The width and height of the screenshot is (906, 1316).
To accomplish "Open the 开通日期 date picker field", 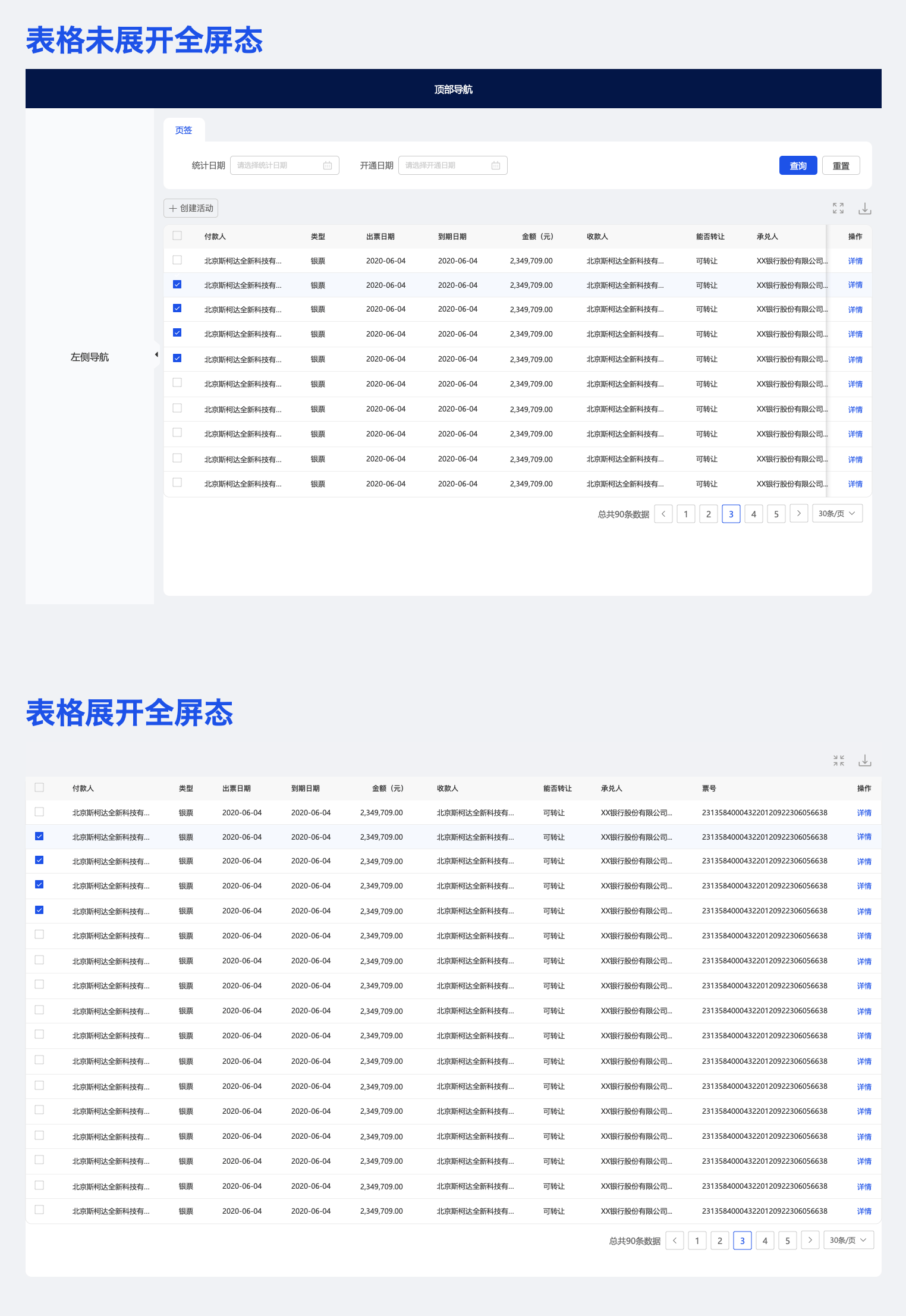I will pyautogui.click(x=453, y=165).
